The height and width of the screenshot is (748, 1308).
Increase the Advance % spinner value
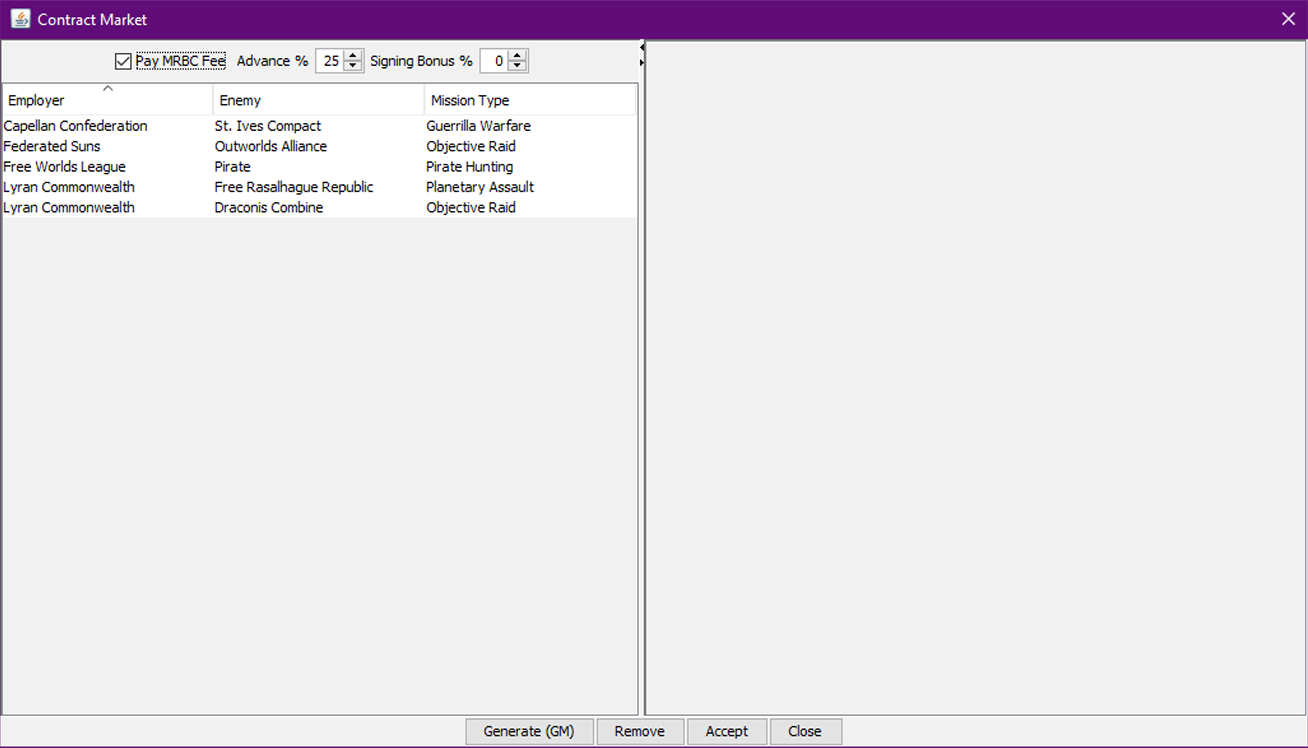click(353, 56)
